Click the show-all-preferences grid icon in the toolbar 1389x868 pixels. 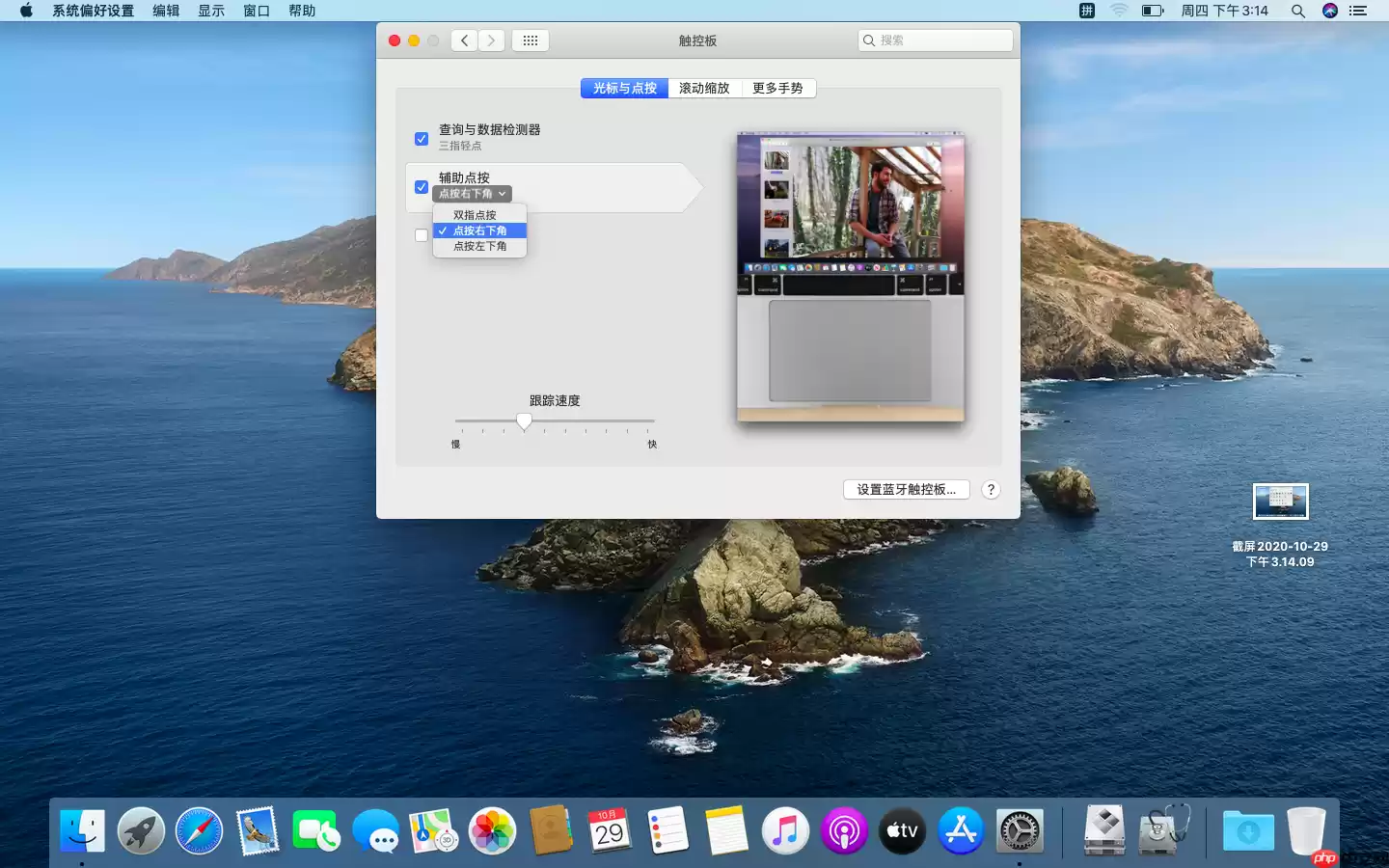[x=531, y=41]
